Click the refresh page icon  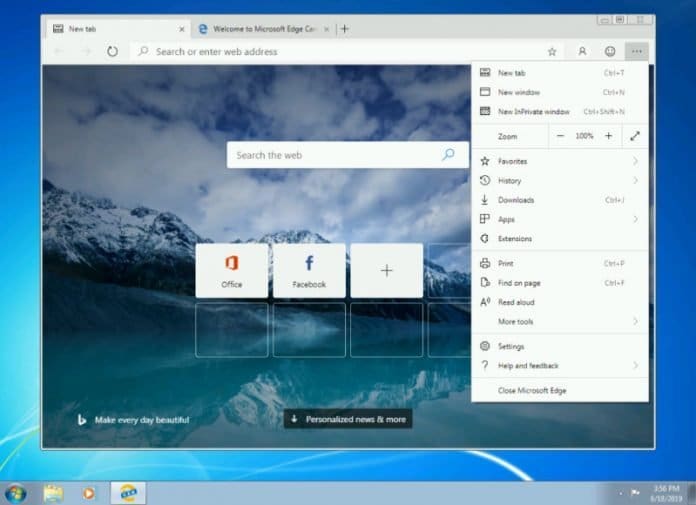tap(112, 51)
